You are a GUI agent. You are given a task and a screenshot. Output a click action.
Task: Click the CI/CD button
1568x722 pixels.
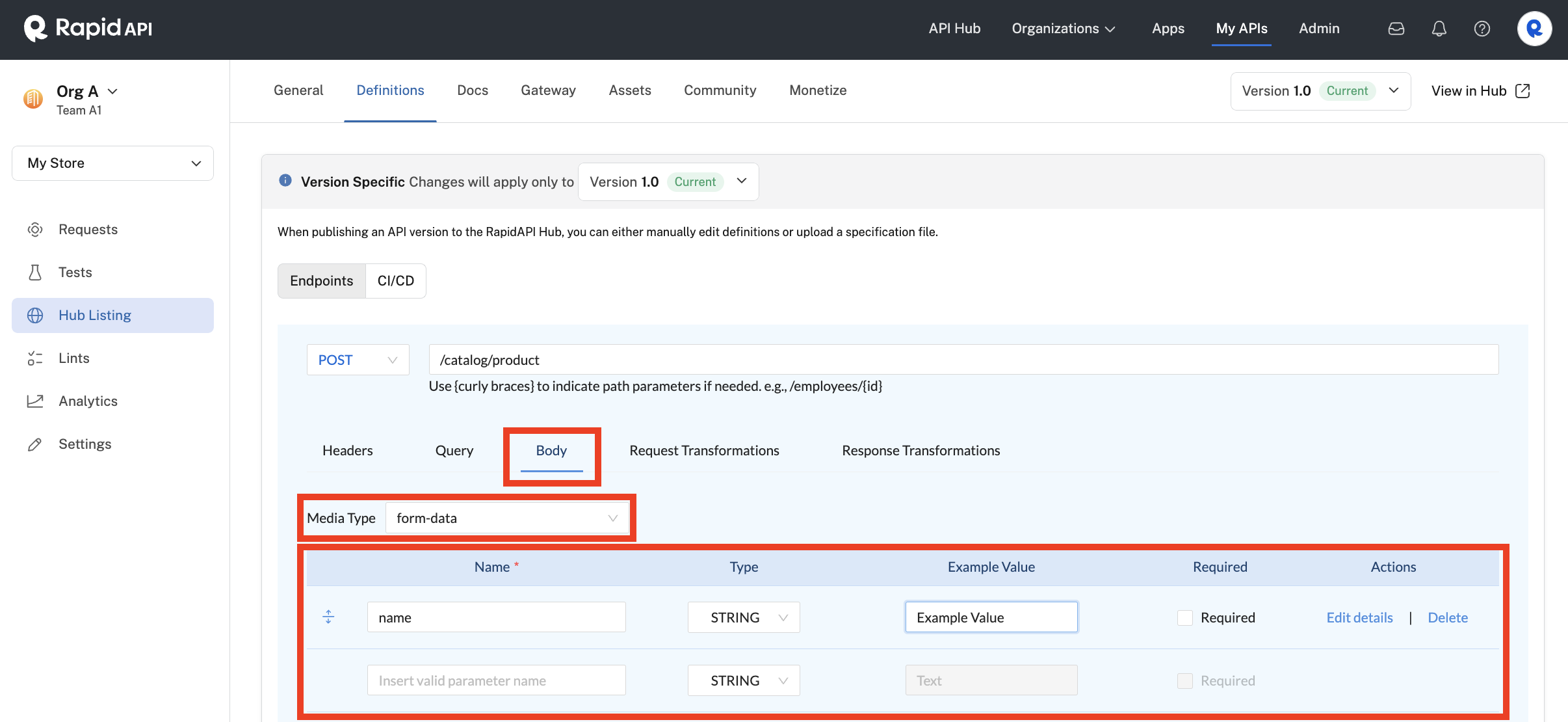396,280
